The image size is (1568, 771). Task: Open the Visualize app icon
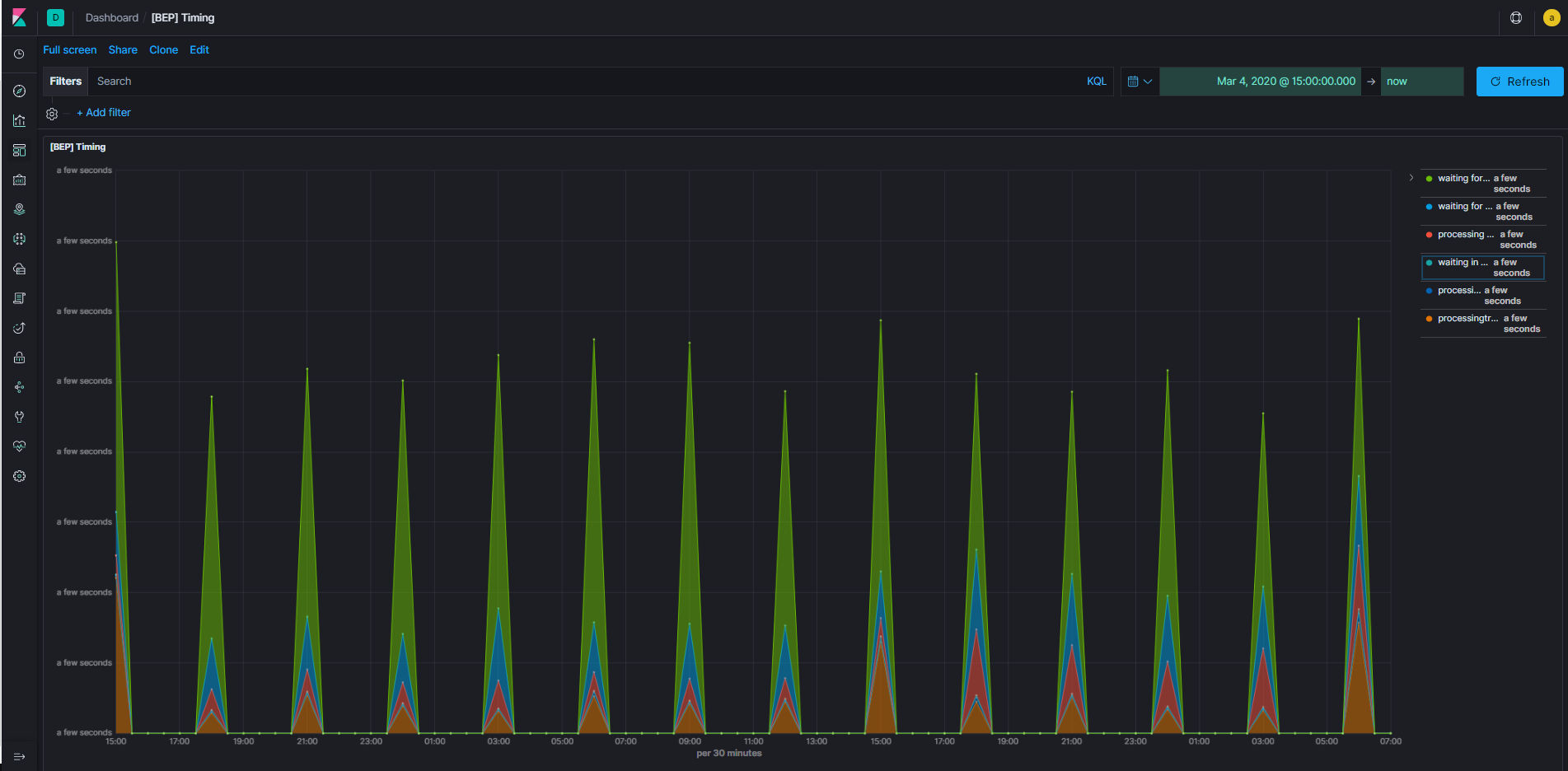pos(19,120)
